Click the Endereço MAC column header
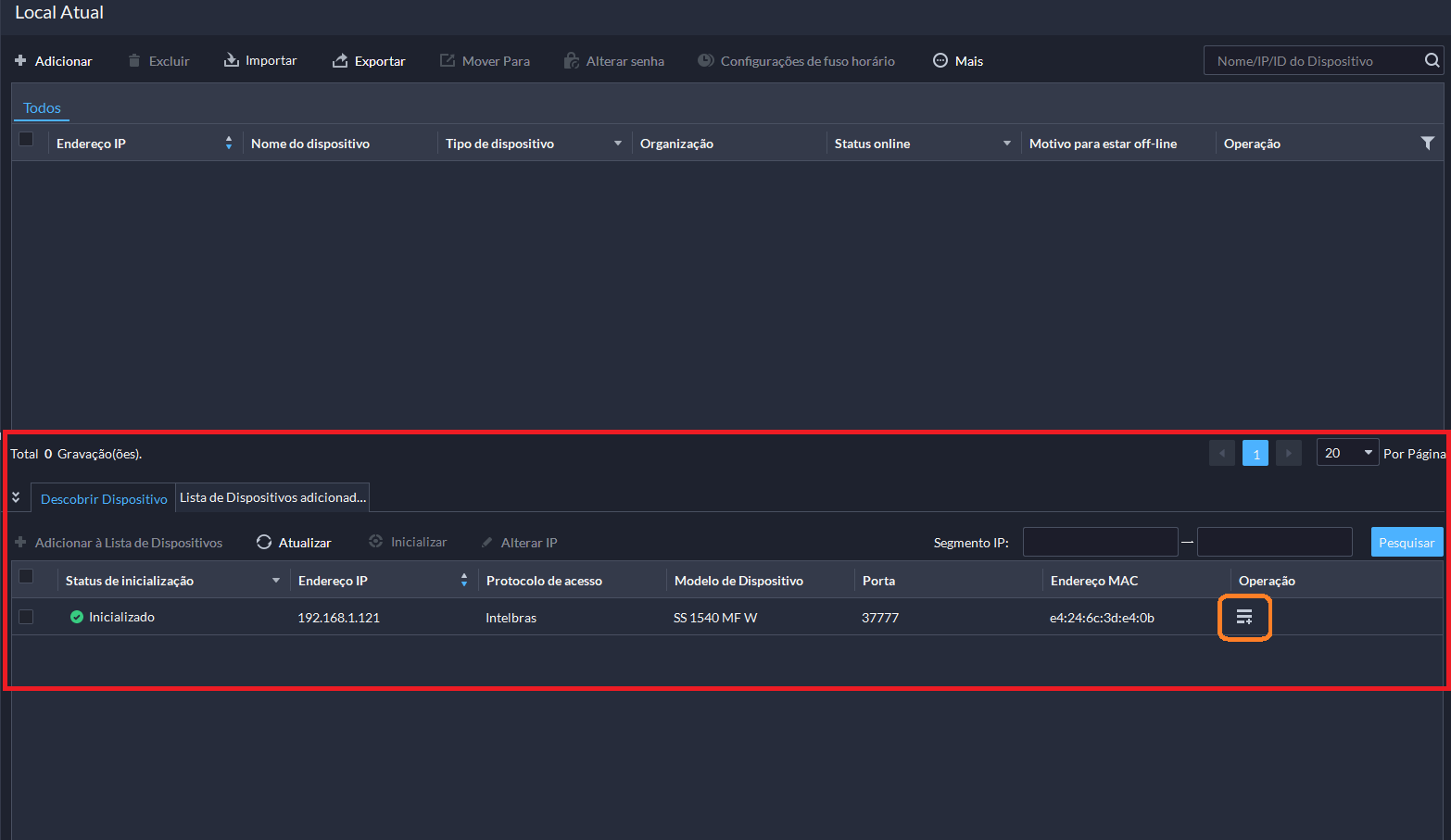The height and width of the screenshot is (840, 1451). click(x=1094, y=581)
